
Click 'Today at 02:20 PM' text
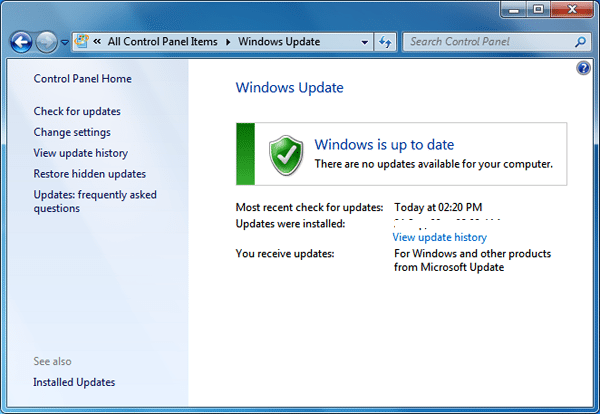(438, 207)
